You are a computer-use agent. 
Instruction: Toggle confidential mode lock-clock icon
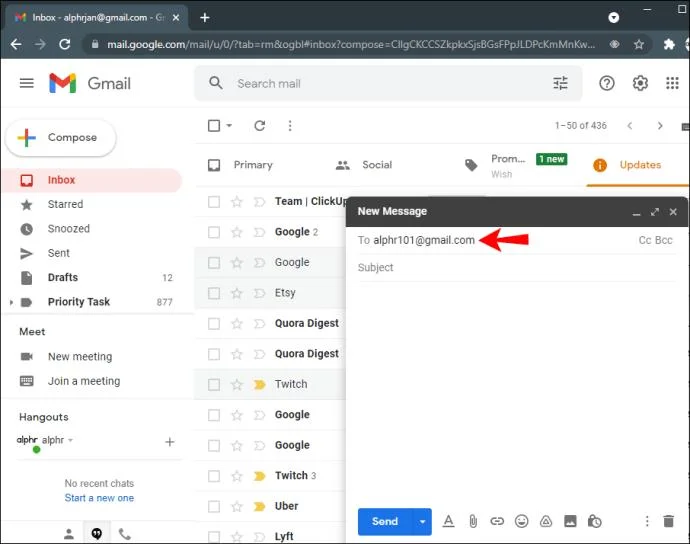point(595,522)
